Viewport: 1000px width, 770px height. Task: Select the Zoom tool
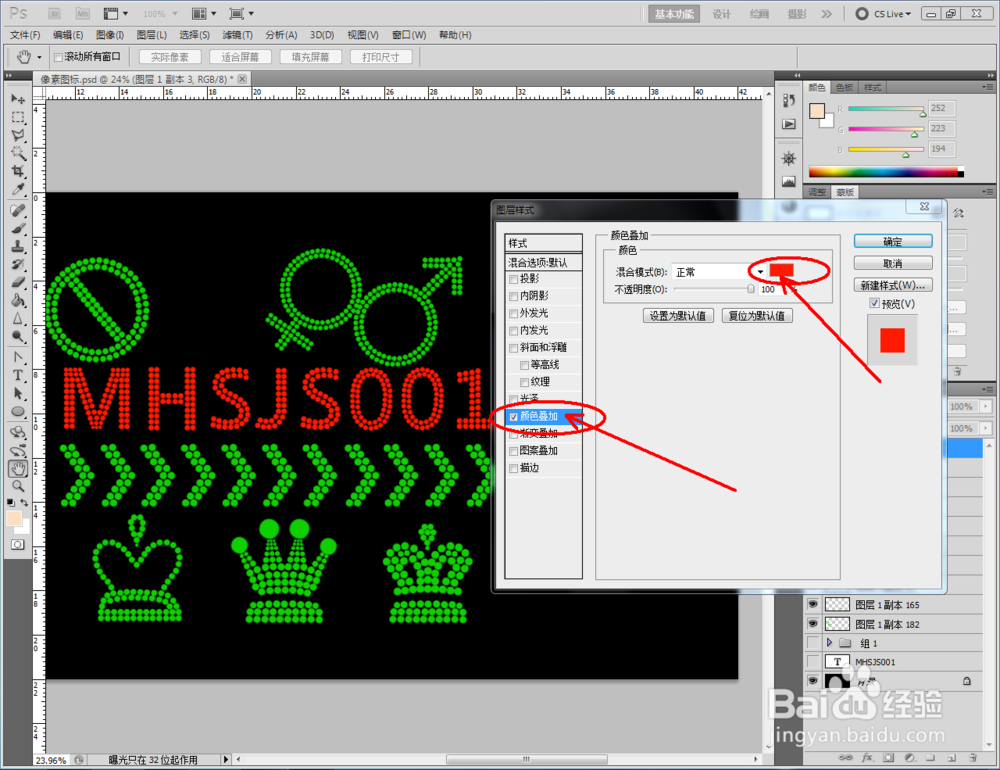(18, 486)
